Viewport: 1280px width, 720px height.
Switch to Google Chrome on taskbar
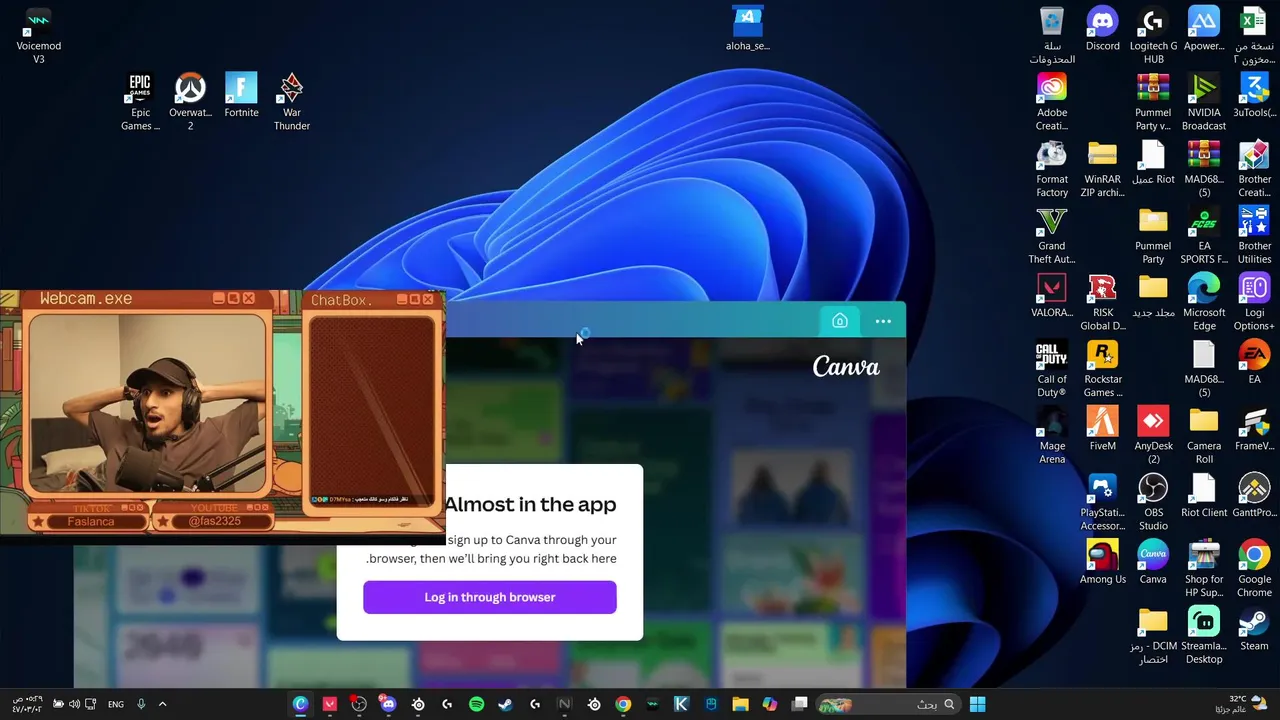pyautogui.click(x=623, y=704)
